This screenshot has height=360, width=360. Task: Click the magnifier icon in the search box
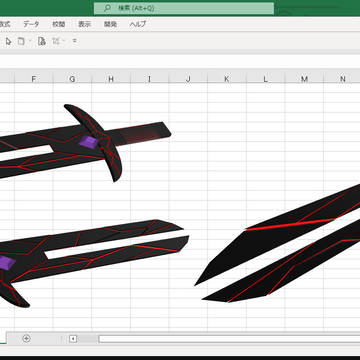(107, 8)
